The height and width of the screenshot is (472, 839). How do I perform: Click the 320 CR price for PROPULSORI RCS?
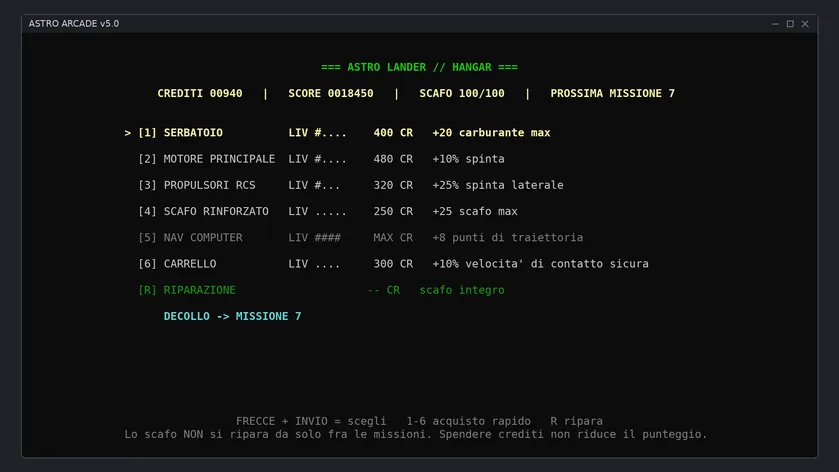coord(393,185)
